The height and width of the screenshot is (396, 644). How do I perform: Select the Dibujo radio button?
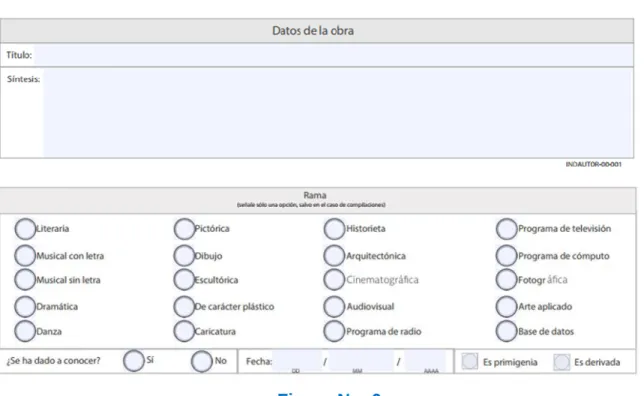point(184,256)
